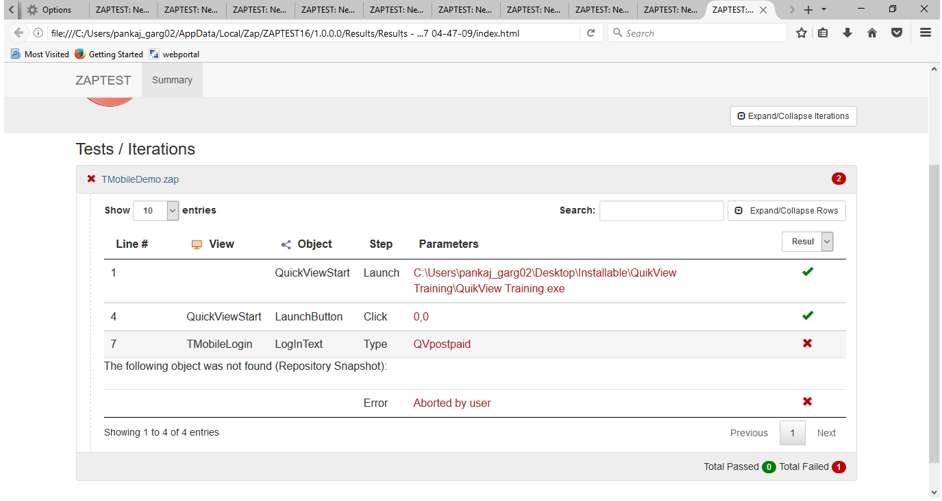Viewport: 942px width, 501px height.
Task: Click Expand/Collapse Rows button
Action: (786, 210)
